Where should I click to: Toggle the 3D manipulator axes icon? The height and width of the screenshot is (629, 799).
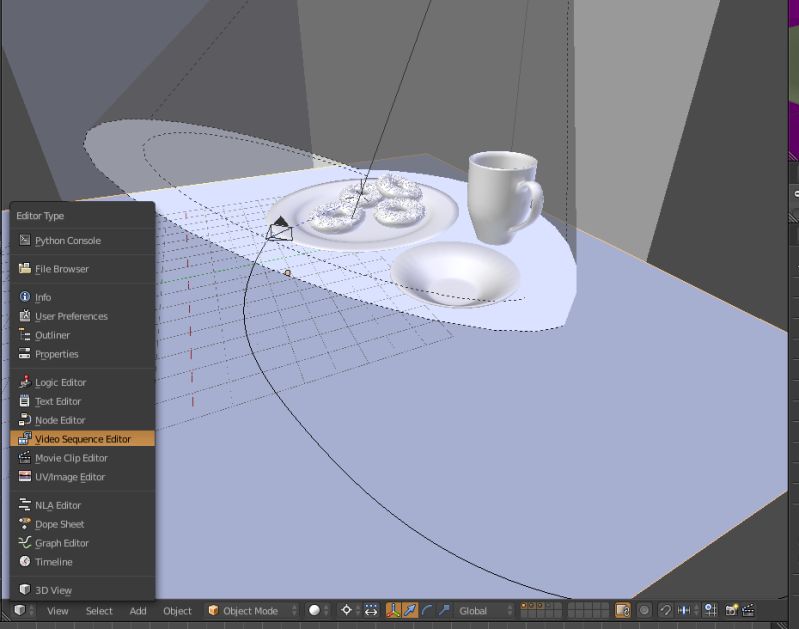pyautogui.click(x=393, y=610)
